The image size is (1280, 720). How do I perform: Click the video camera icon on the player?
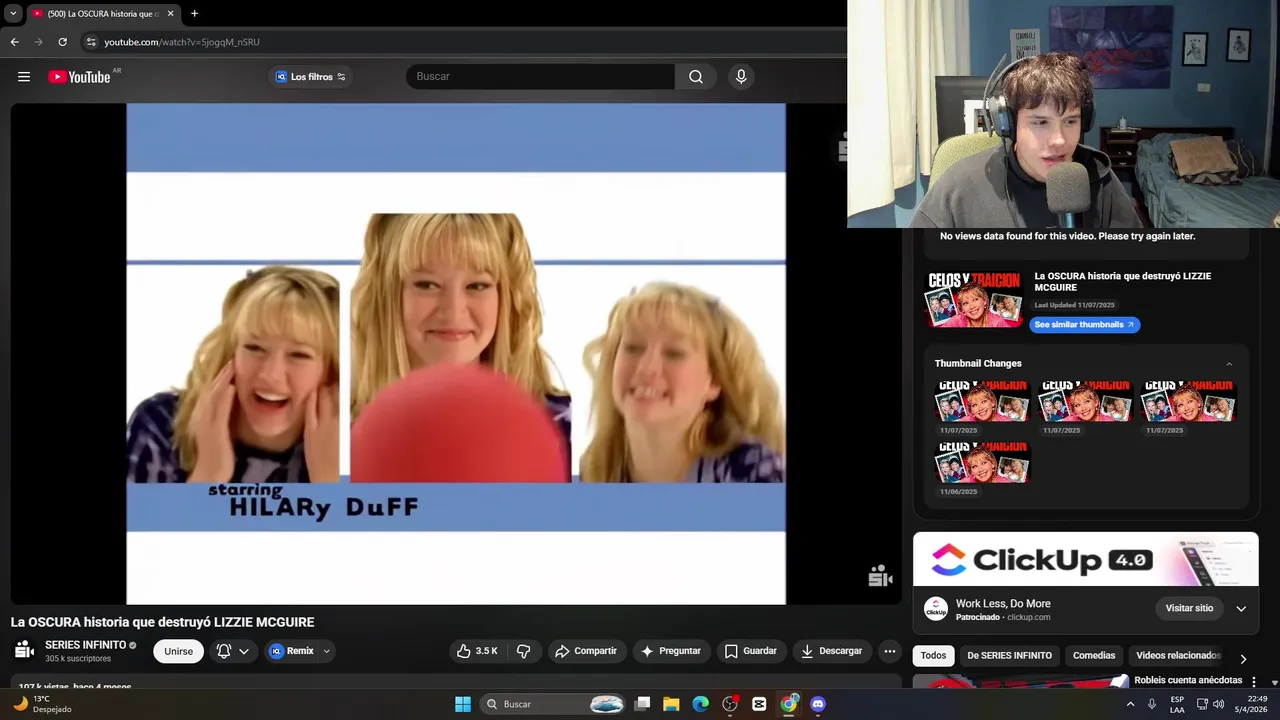pos(880,575)
